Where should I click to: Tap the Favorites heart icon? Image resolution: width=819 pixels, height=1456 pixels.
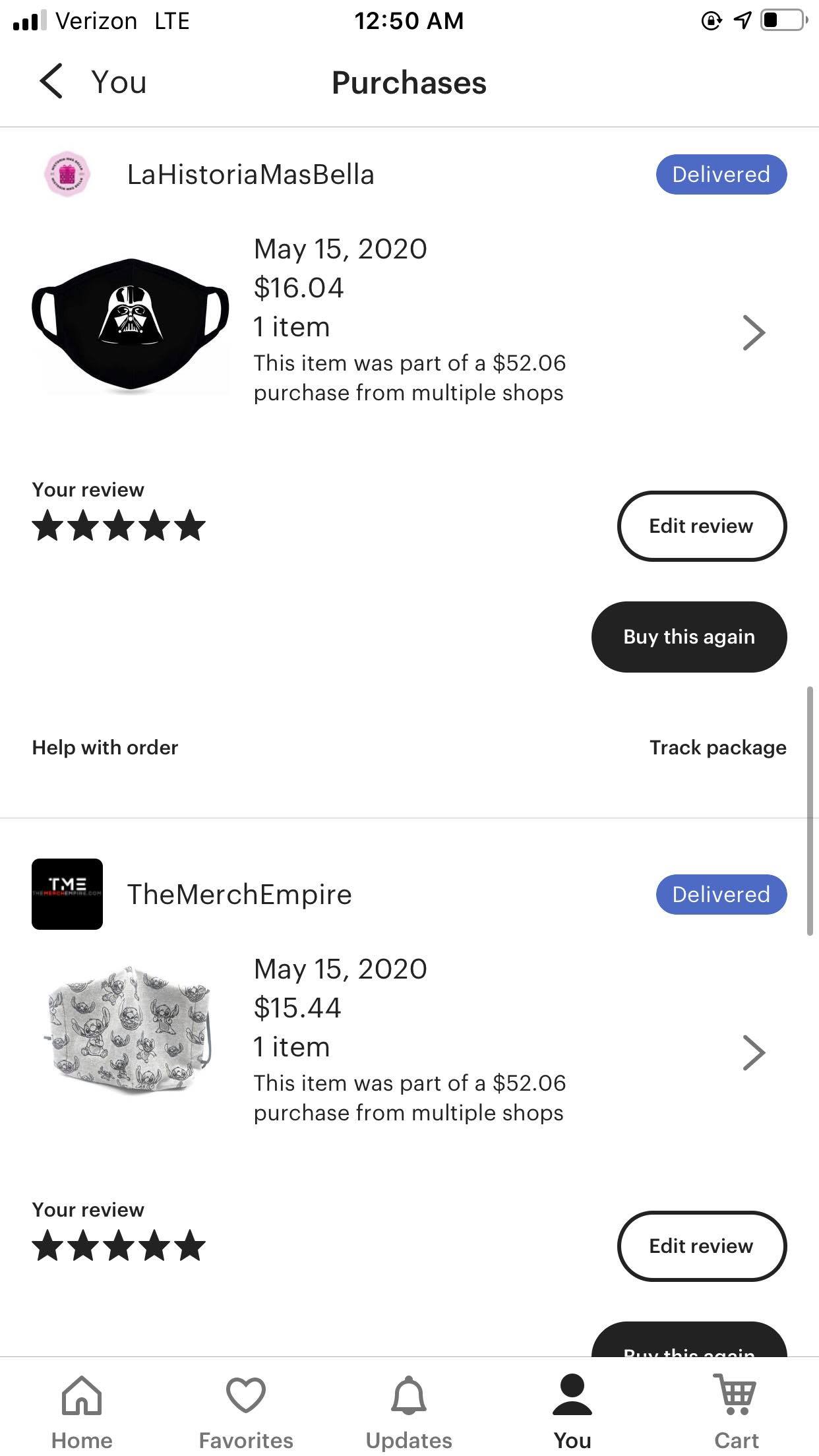245,1395
